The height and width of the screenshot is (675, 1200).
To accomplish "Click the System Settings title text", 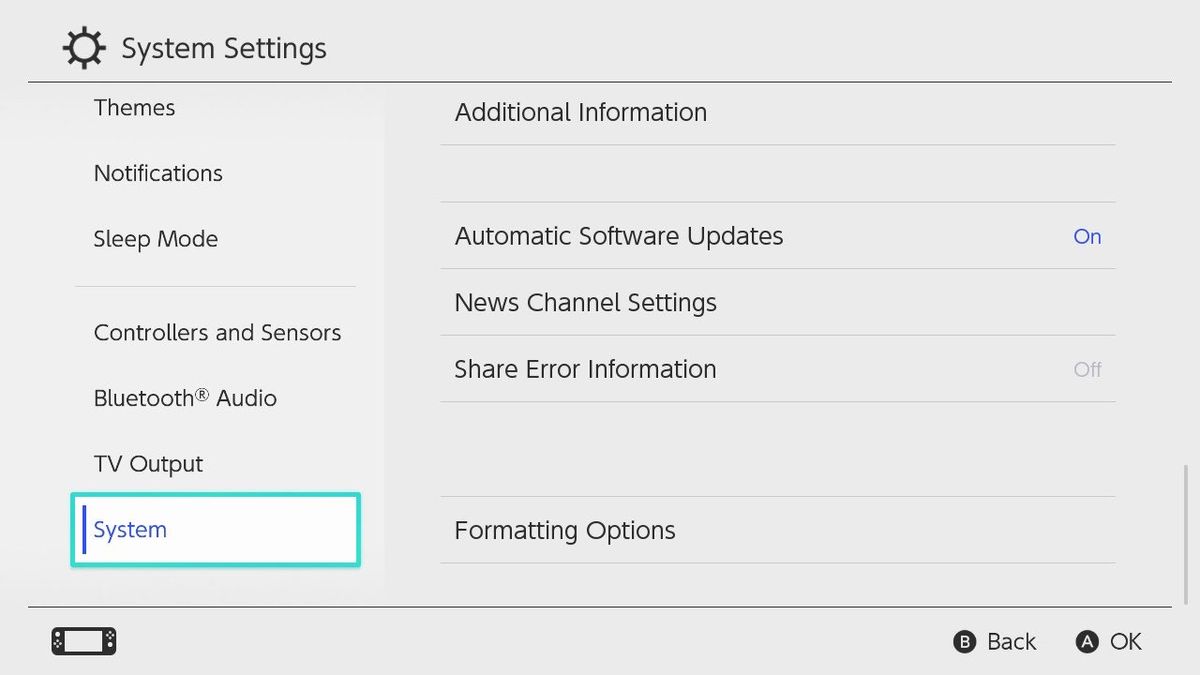I will point(224,47).
